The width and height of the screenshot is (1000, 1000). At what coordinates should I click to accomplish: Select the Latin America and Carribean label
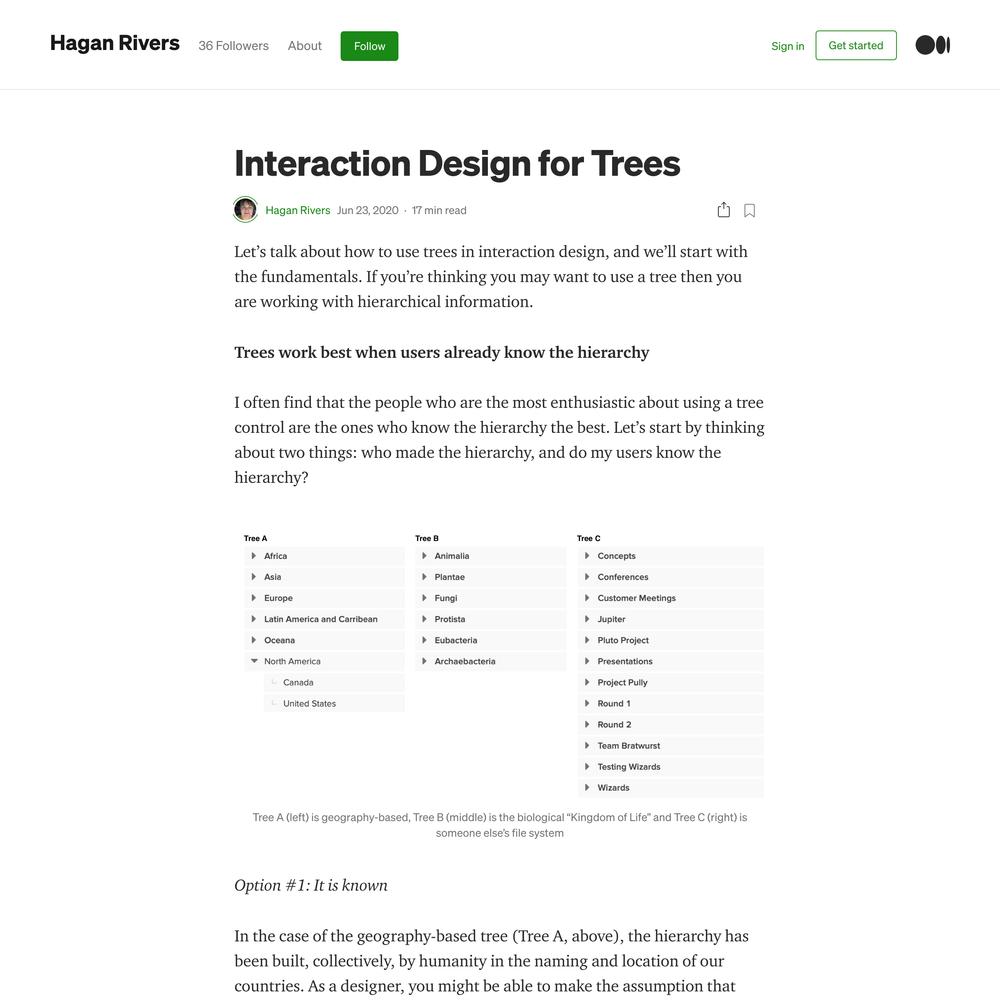click(x=321, y=619)
